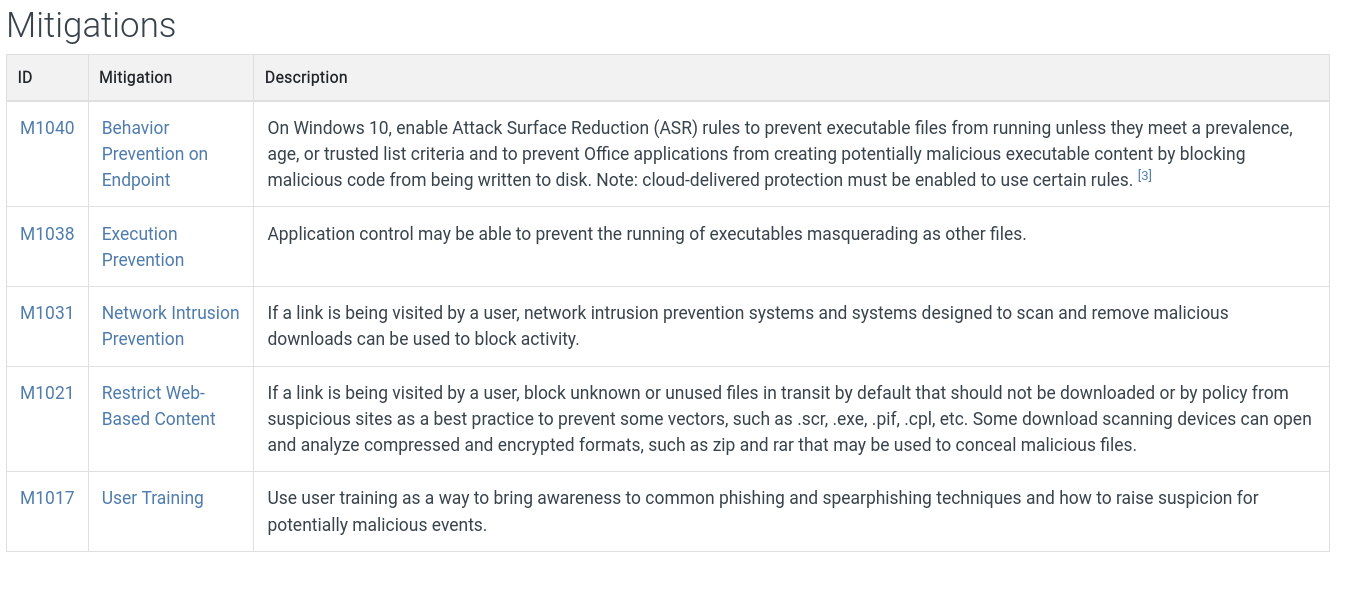Open the M1031 mitigation ID link
This screenshot has height=592, width=1363.
47,313
